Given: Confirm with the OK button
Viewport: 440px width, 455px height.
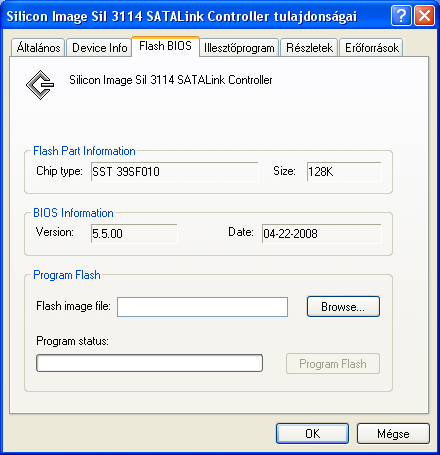Looking at the screenshot, I should (312, 433).
